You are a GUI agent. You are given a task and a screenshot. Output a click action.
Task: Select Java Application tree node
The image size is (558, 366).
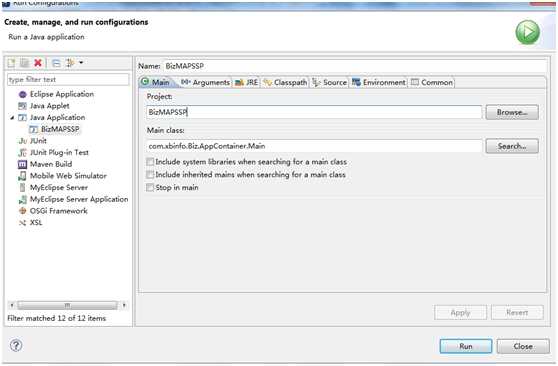[57, 117]
